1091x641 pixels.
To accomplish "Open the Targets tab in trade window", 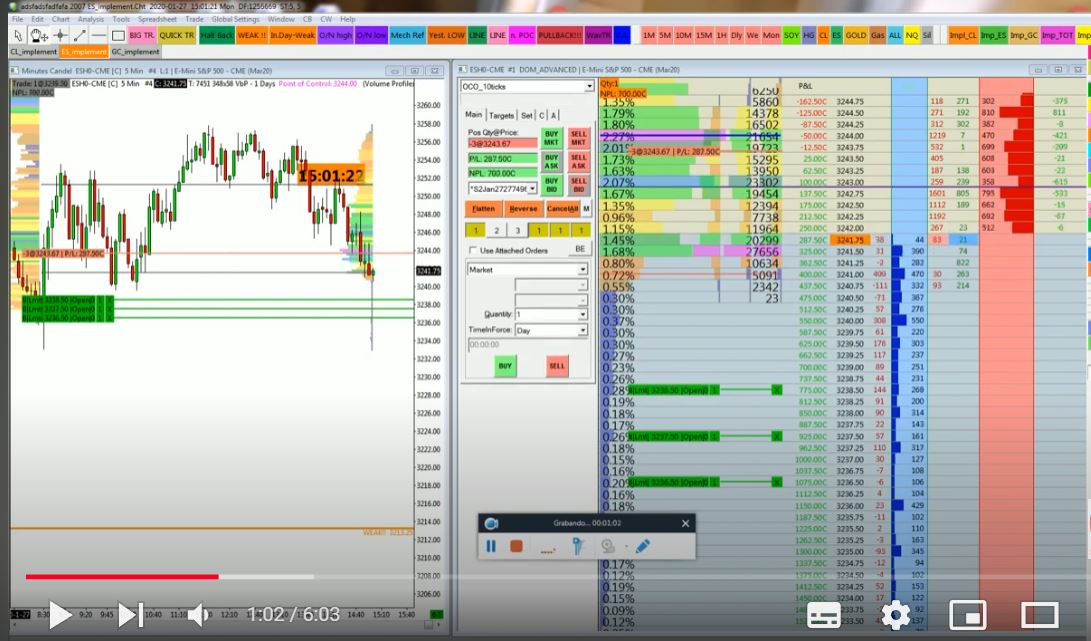I will [501, 116].
